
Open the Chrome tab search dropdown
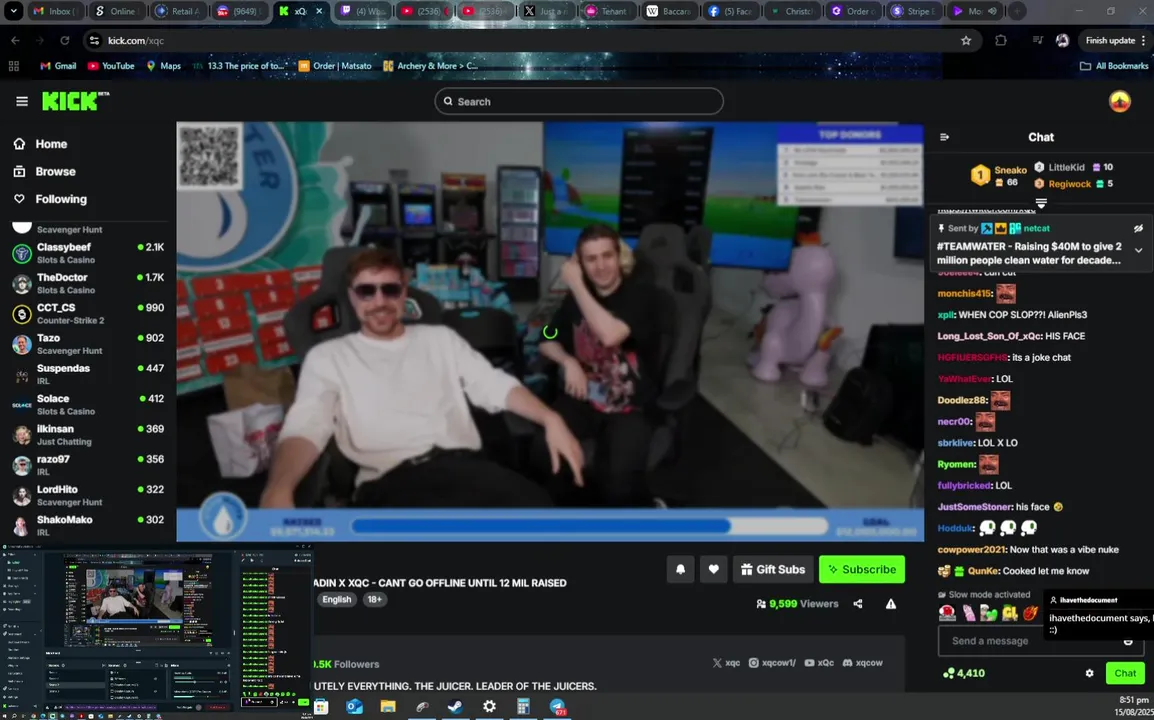(13, 11)
